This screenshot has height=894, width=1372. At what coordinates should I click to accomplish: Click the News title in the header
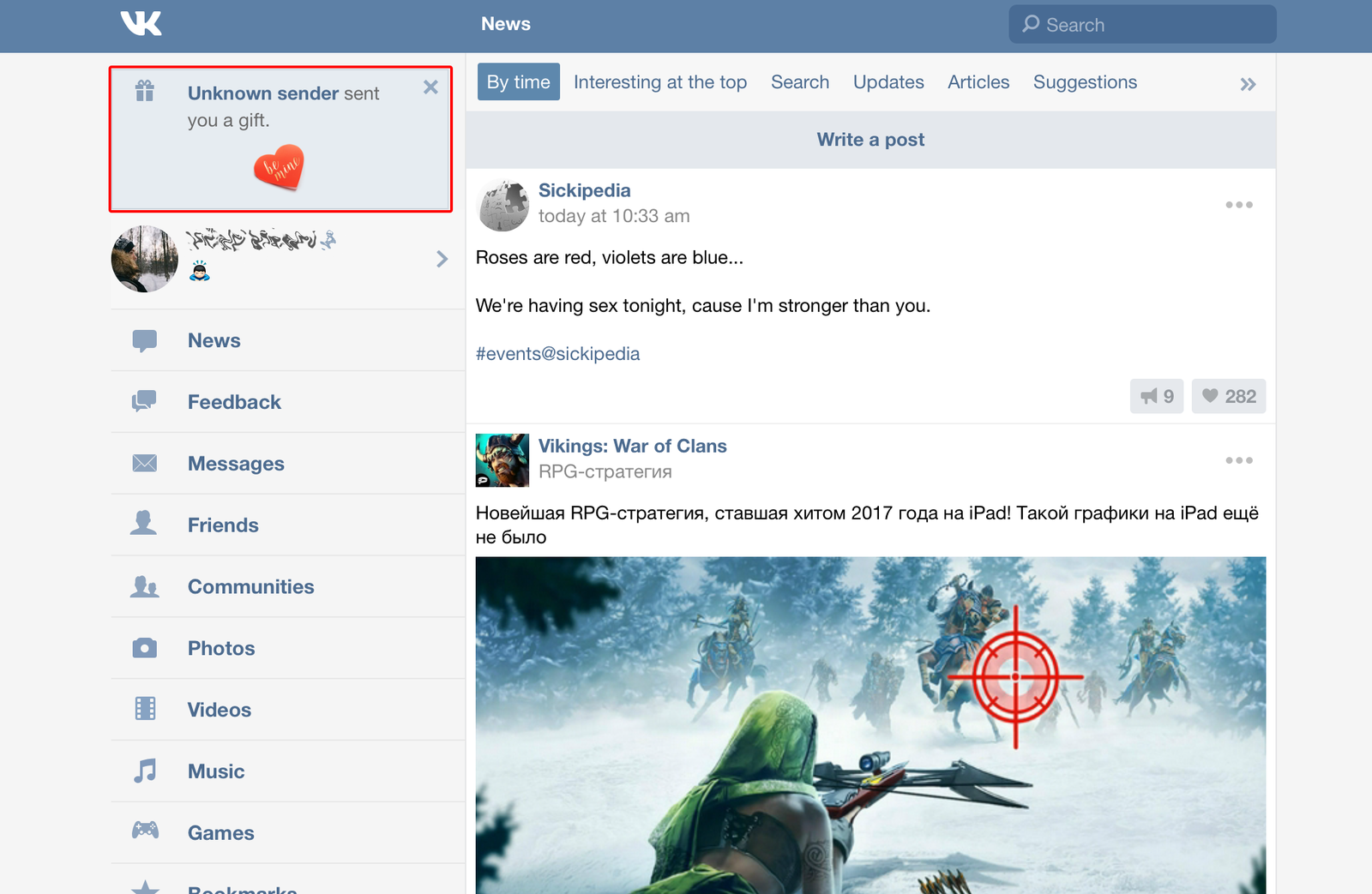[506, 24]
